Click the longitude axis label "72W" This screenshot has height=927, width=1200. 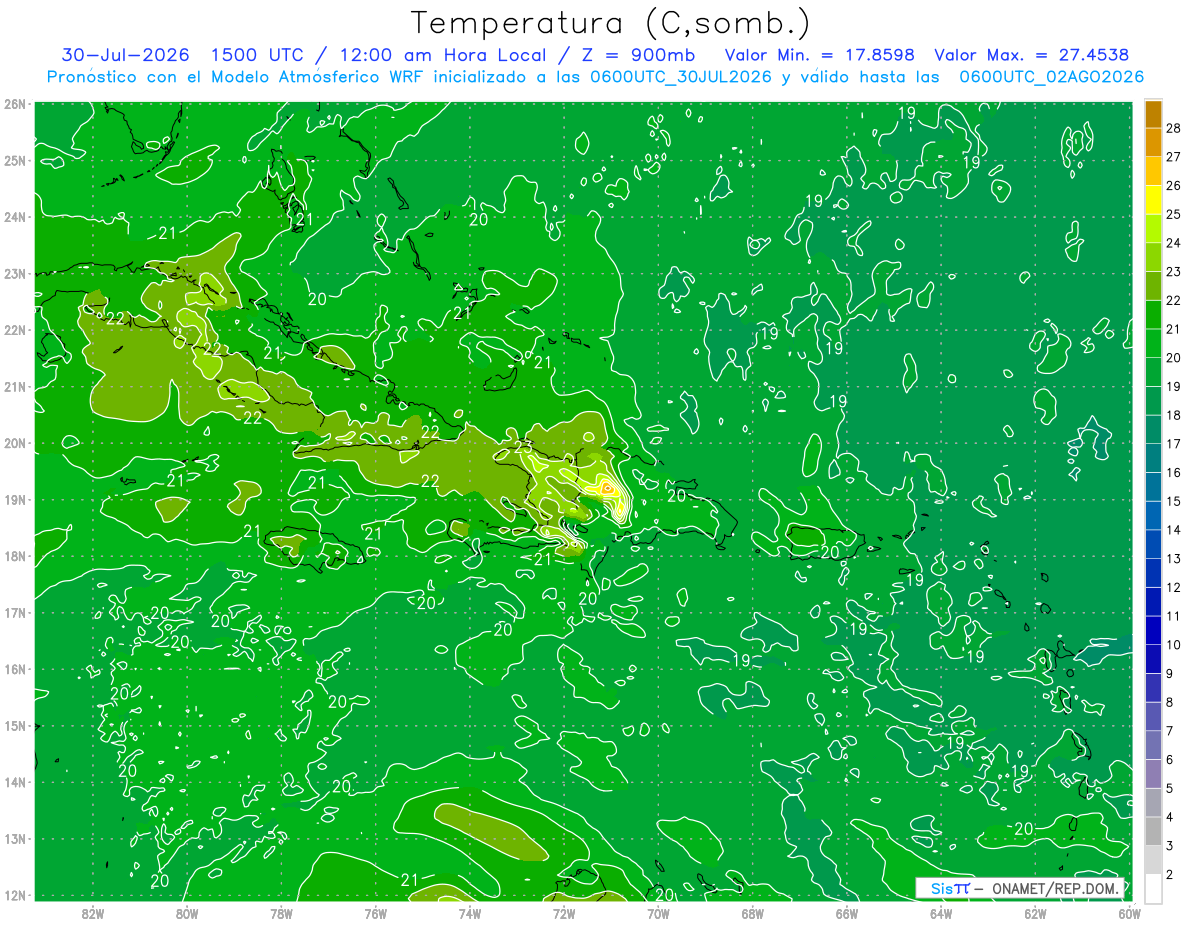point(564,913)
